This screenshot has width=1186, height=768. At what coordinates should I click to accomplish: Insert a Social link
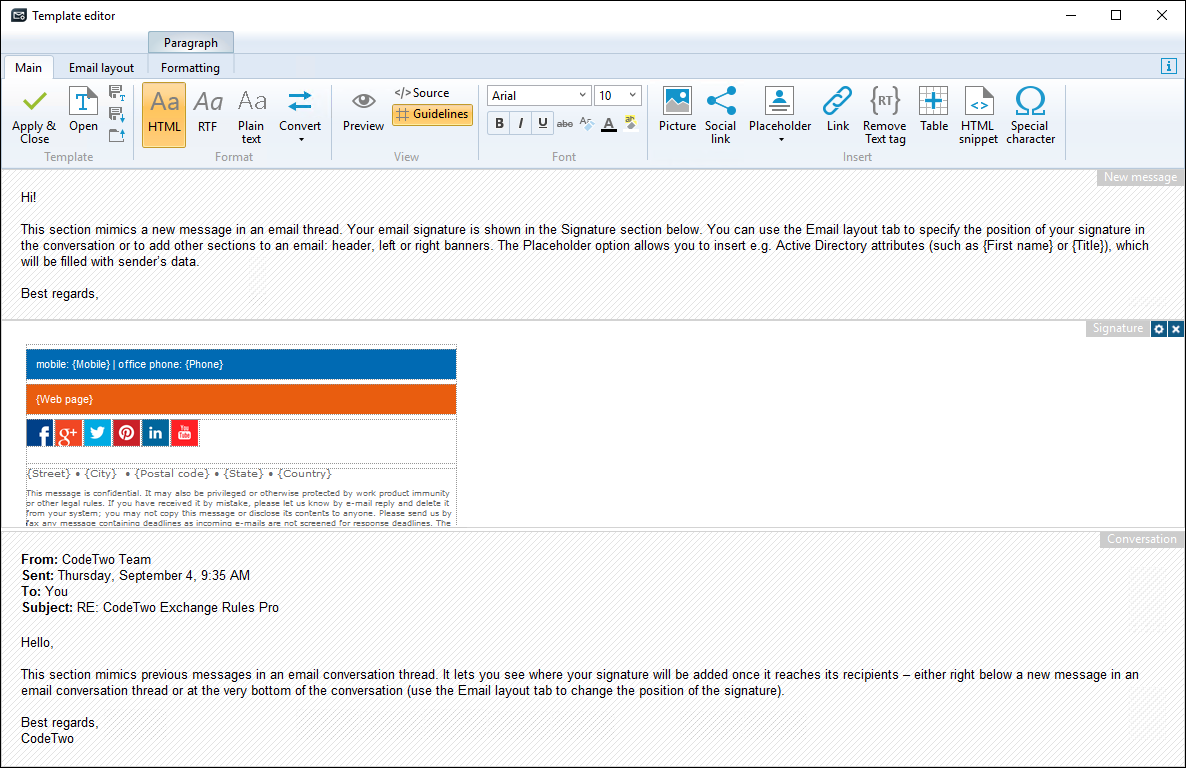point(721,116)
